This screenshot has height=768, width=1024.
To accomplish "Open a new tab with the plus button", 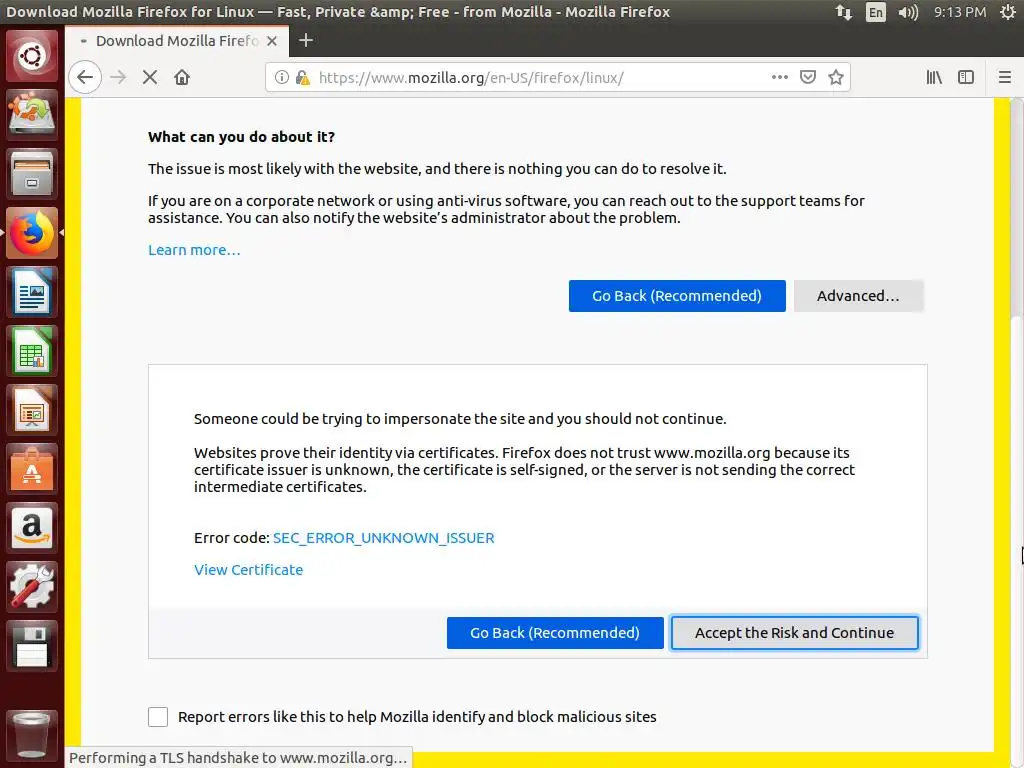I will (306, 40).
